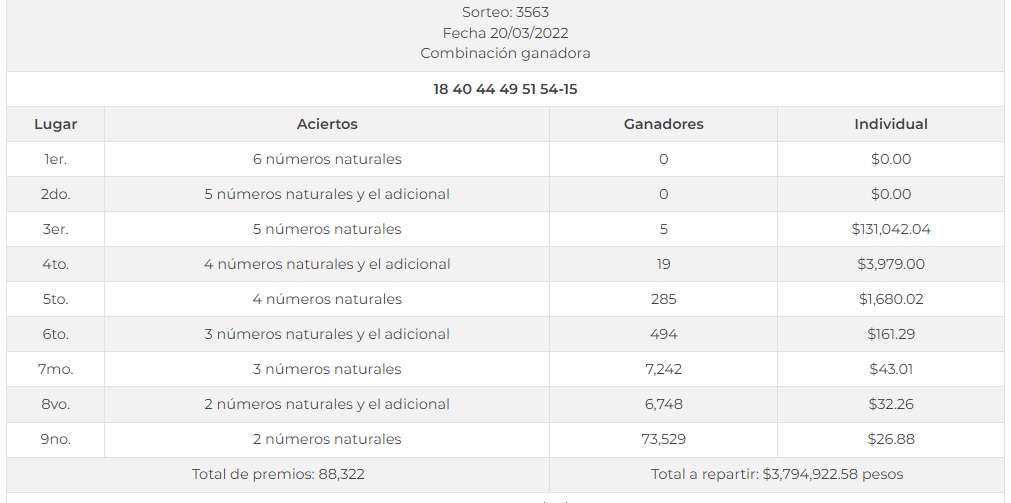1011x503 pixels.
Task: Click the 7mo. winners count 7,242
Action: pos(663,369)
